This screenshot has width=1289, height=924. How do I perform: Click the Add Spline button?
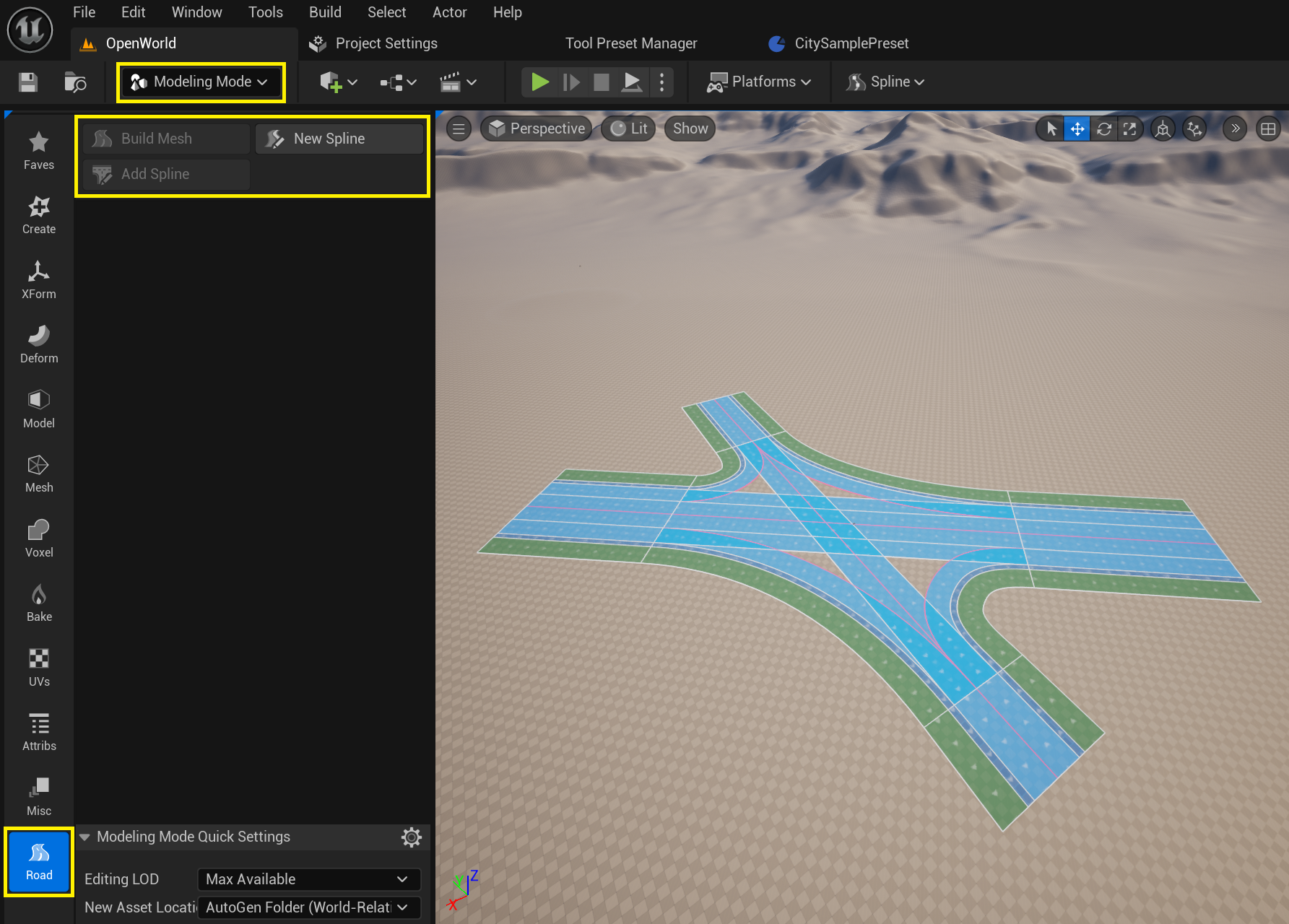pyautogui.click(x=166, y=174)
